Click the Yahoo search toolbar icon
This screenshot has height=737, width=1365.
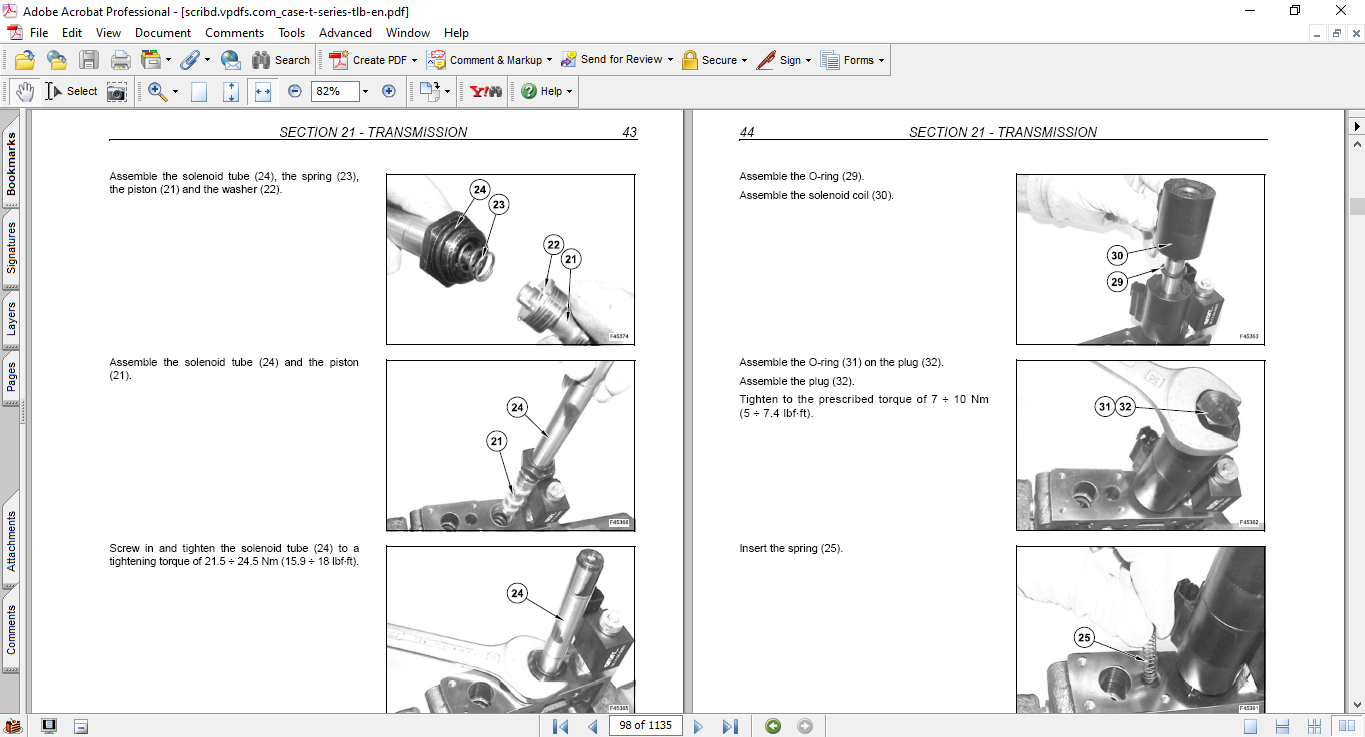(x=486, y=91)
